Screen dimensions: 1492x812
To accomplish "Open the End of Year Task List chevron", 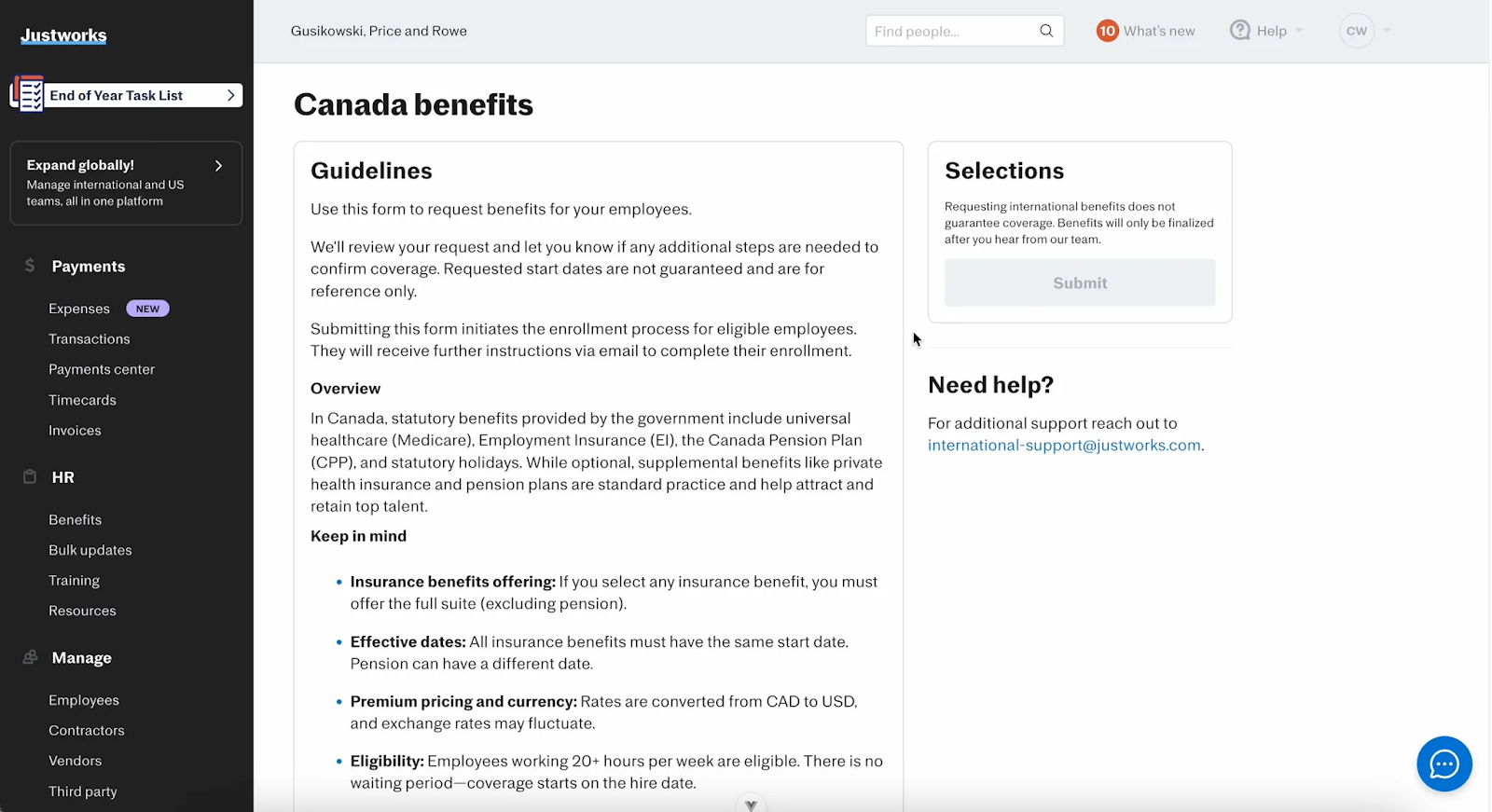I will (x=230, y=95).
